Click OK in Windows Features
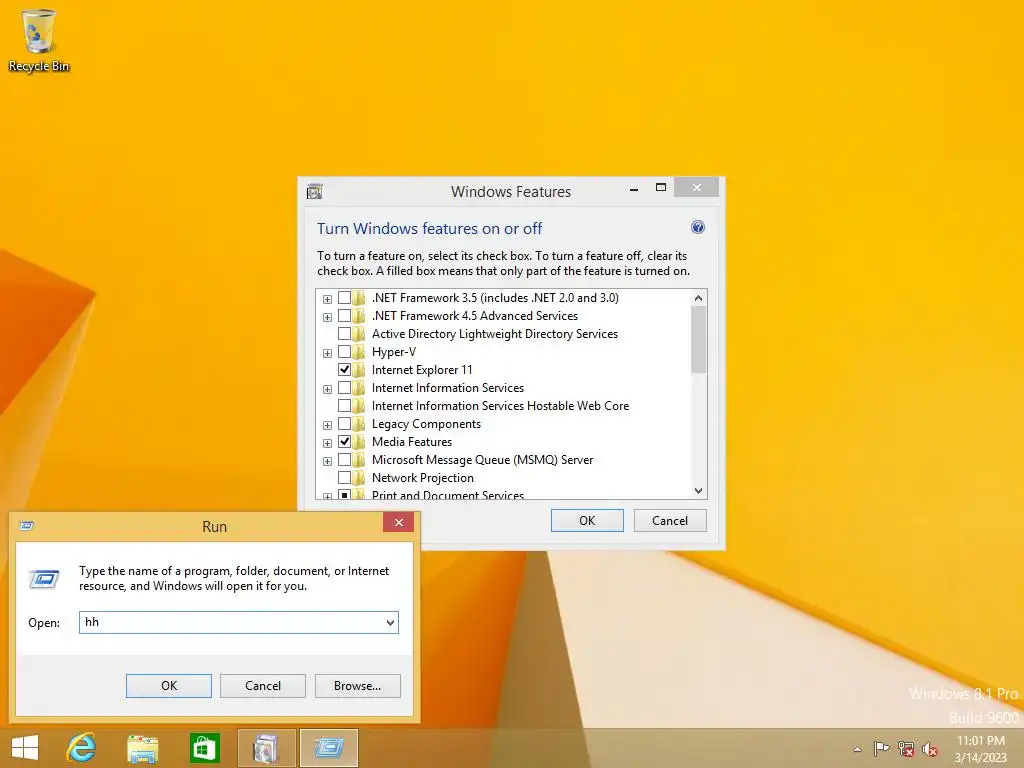The width and height of the screenshot is (1024, 768). click(x=587, y=520)
